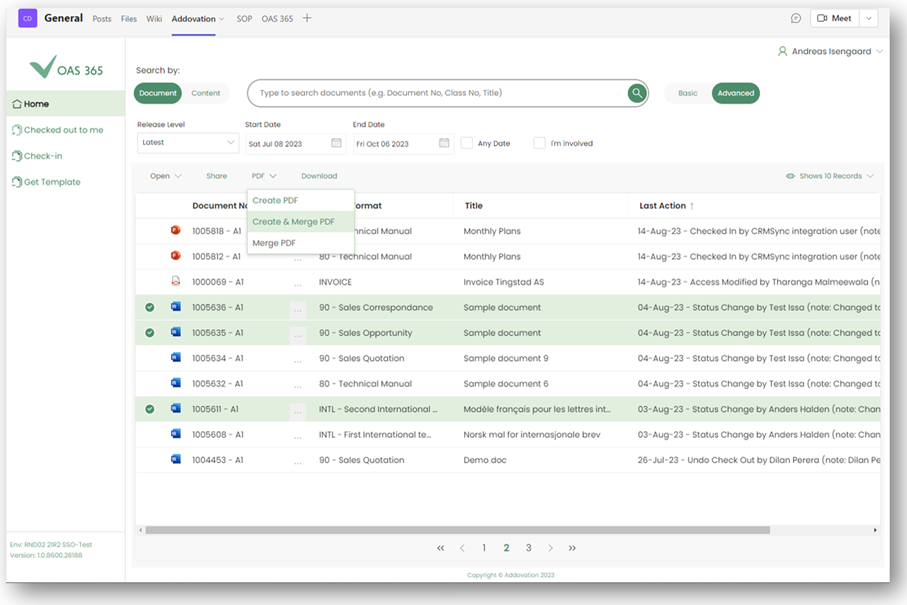This screenshot has width=907, height=605.
Task: Click the Word icon for document 1004453
Action: point(176,460)
